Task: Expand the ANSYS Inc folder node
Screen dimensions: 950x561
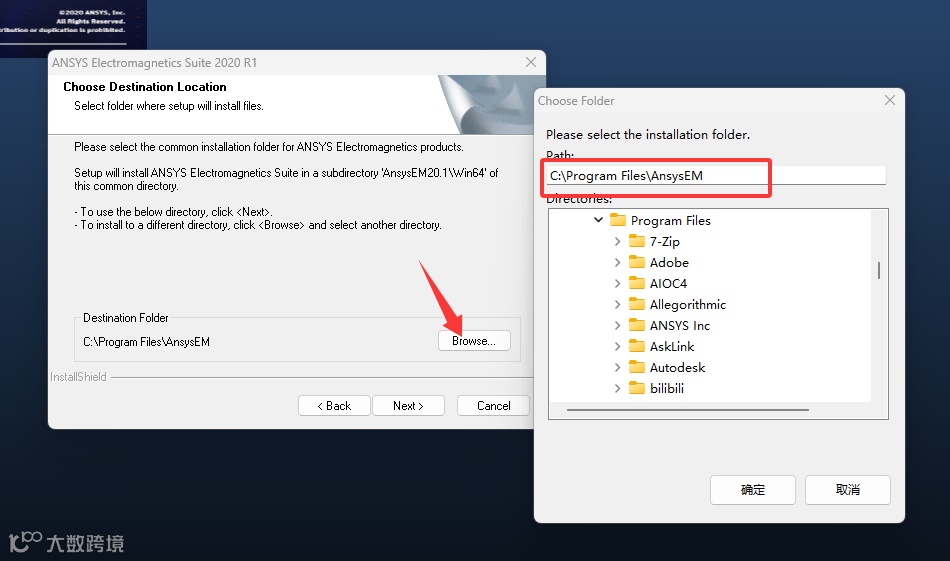Action: click(617, 325)
